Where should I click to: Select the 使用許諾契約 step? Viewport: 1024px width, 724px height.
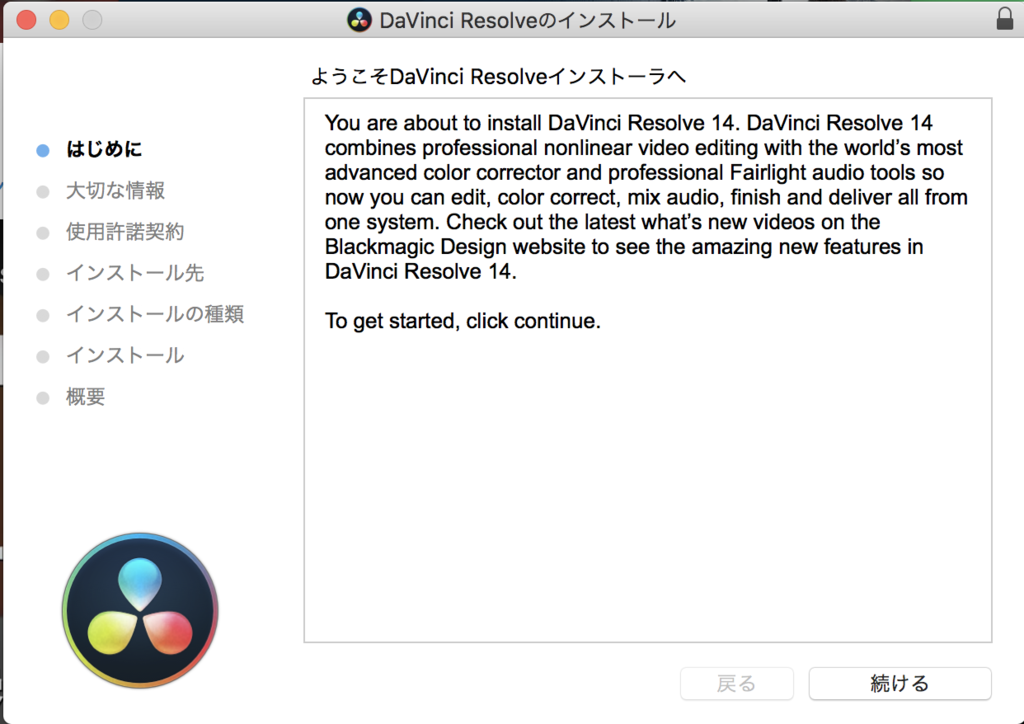click(x=125, y=232)
